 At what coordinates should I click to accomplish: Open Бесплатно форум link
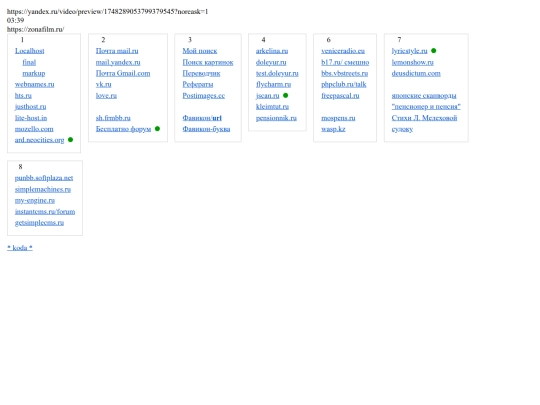tap(123, 129)
